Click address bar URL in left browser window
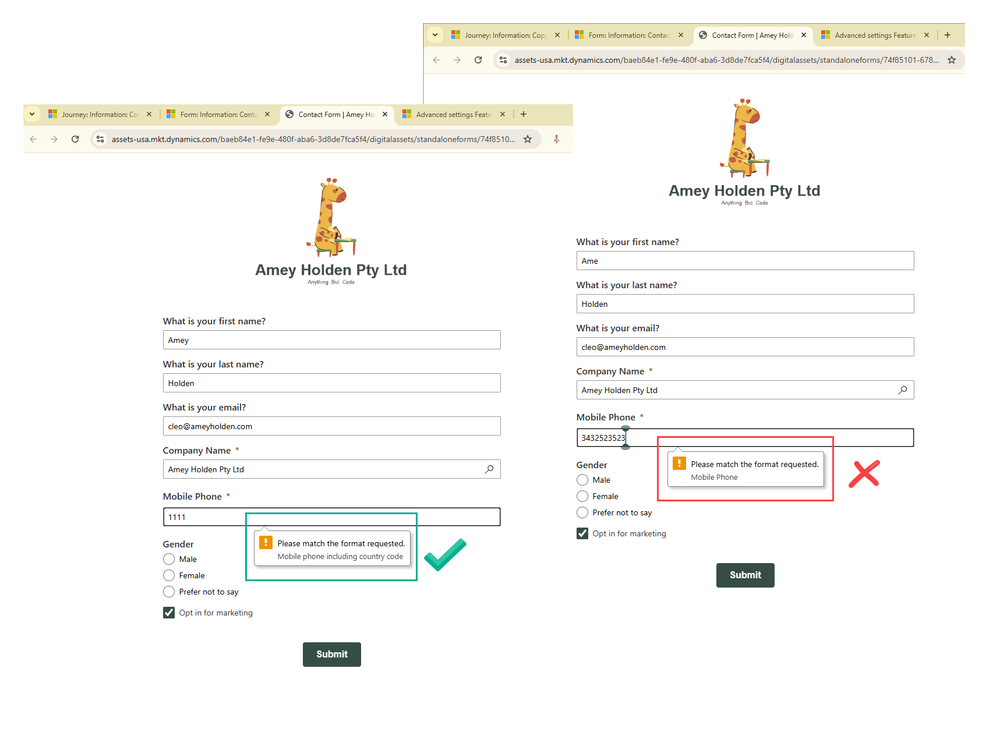1000x743 pixels. [313, 139]
